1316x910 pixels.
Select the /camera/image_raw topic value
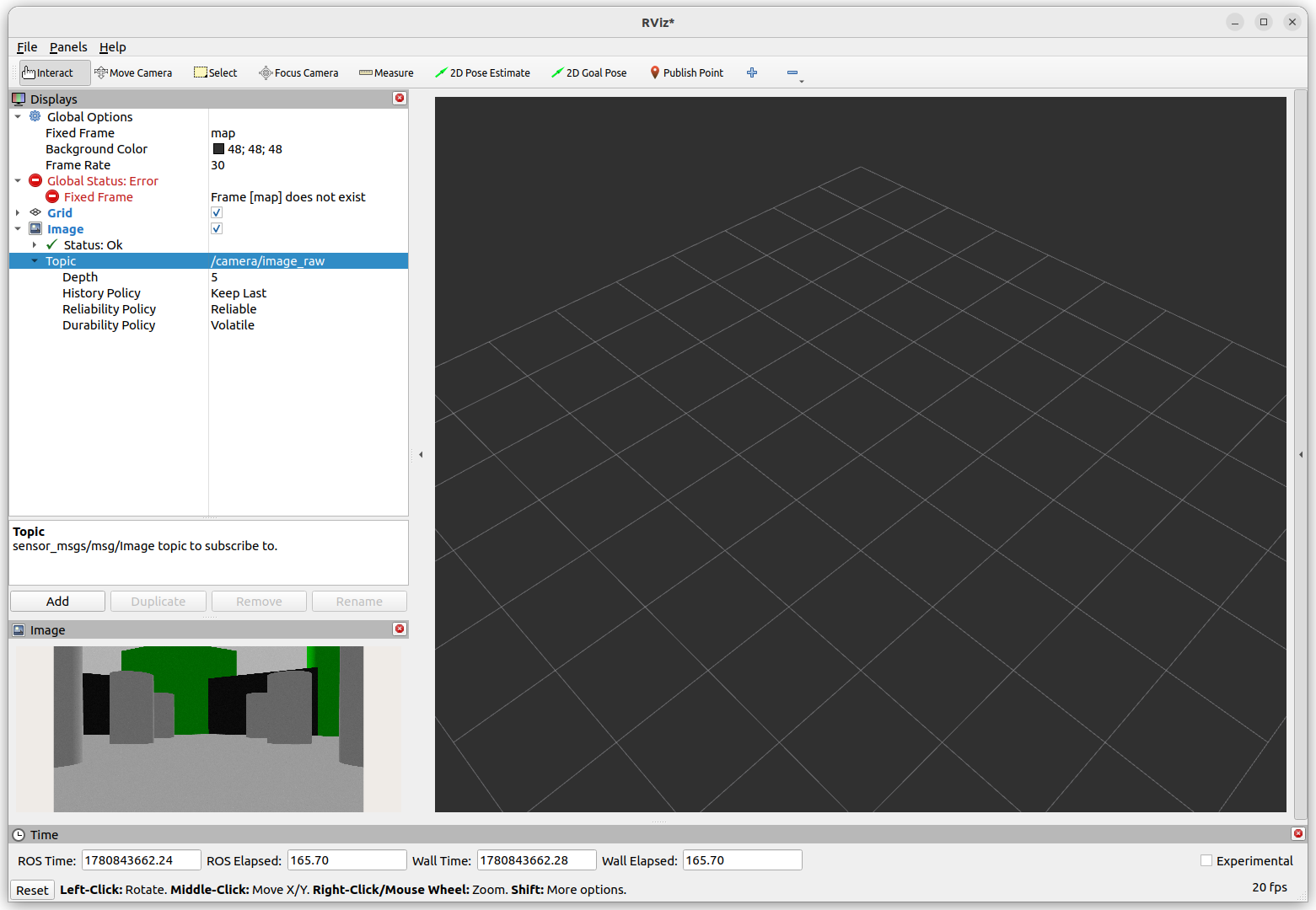[x=267, y=260]
